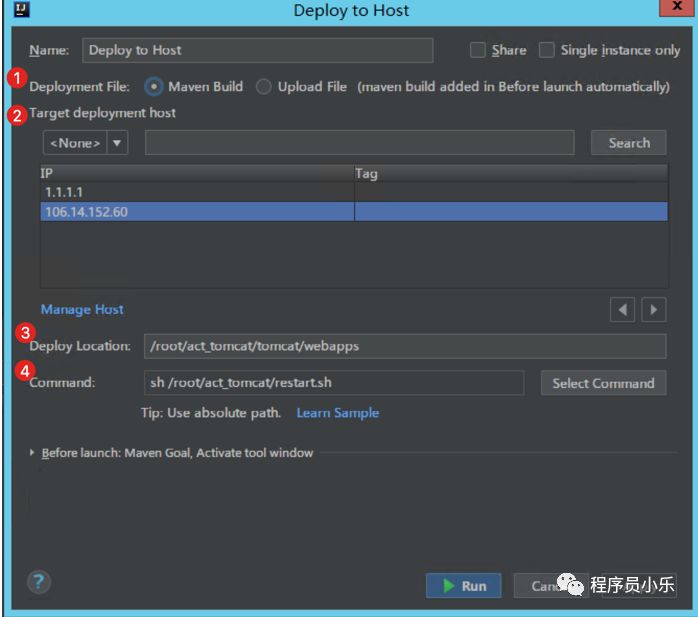Run the deployment with Run button
698x617 pixels.
(x=463, y=585)
